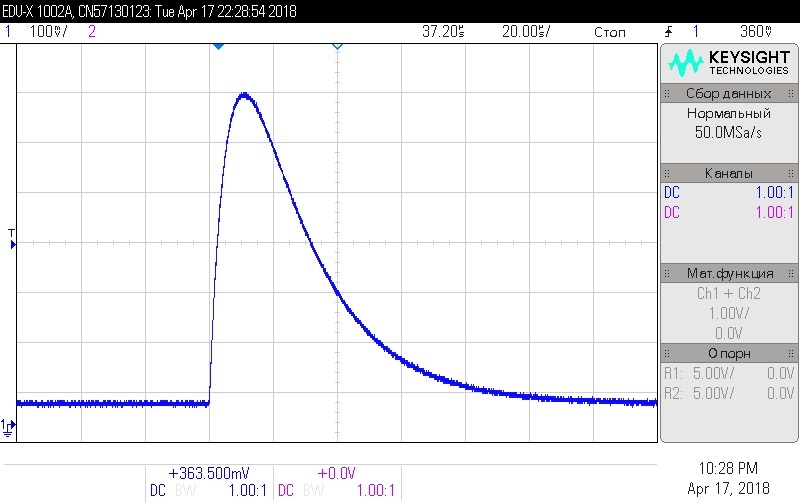Open the Сбор данных panel header
Viewport: 800px width, 503px height.
[729, 93]
